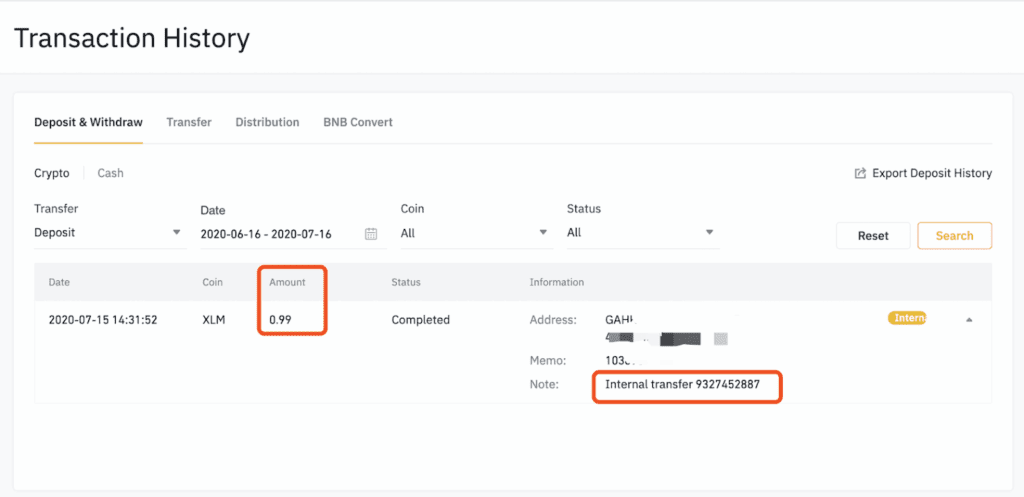
Task: Select the Deposit & Withdraw tab
Action: pyautogui.click(x=88, y=122)
